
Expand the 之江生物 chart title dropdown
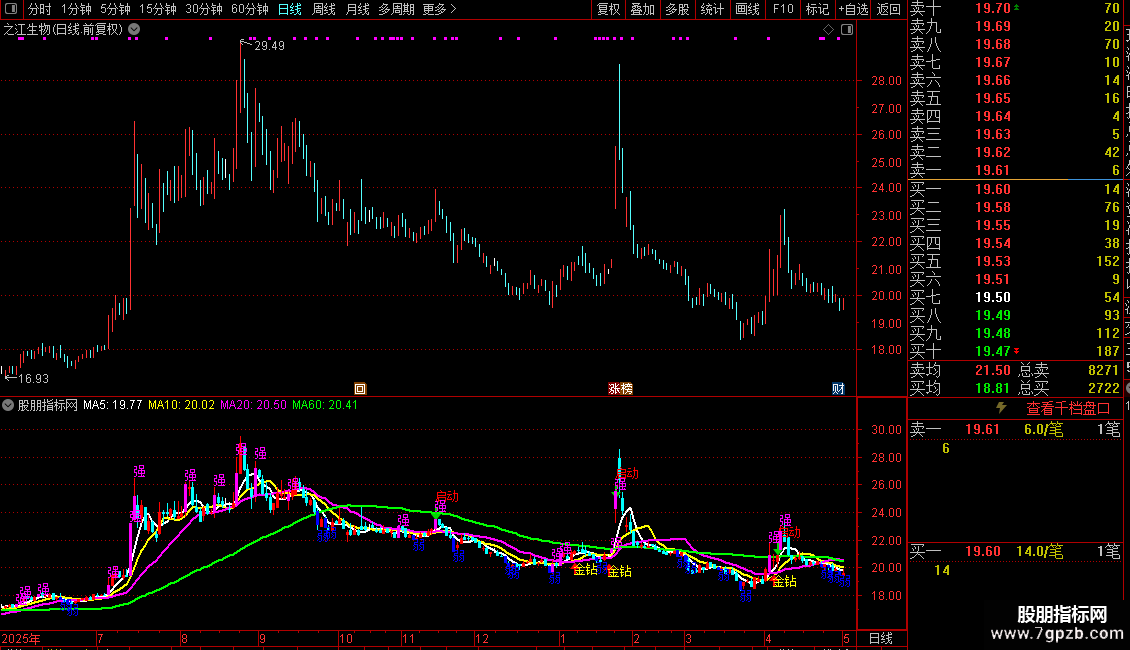[x=134, y=30]
